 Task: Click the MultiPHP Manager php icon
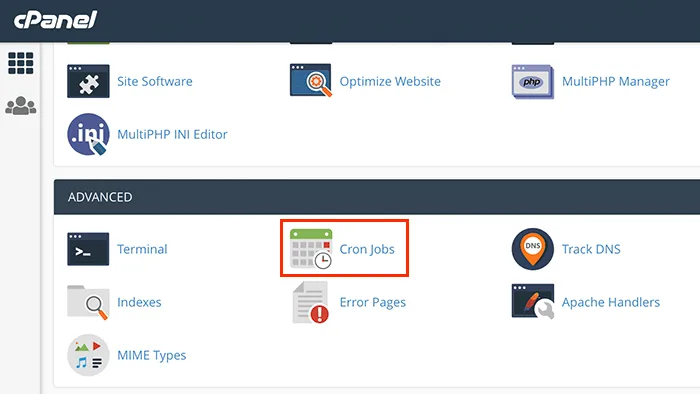tap(533, 82)
